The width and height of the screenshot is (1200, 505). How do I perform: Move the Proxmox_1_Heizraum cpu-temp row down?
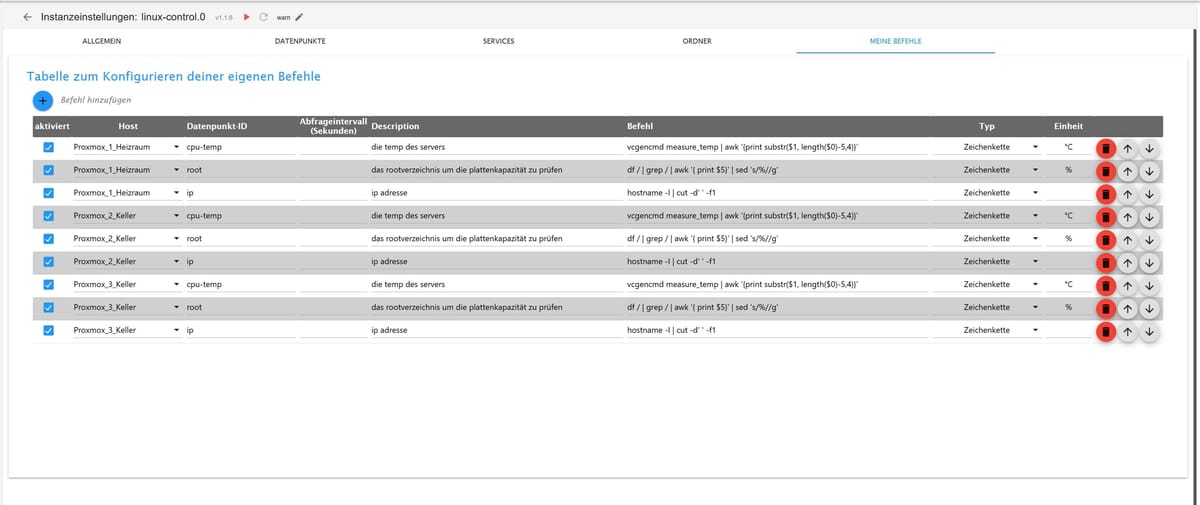pos(1149,148)
